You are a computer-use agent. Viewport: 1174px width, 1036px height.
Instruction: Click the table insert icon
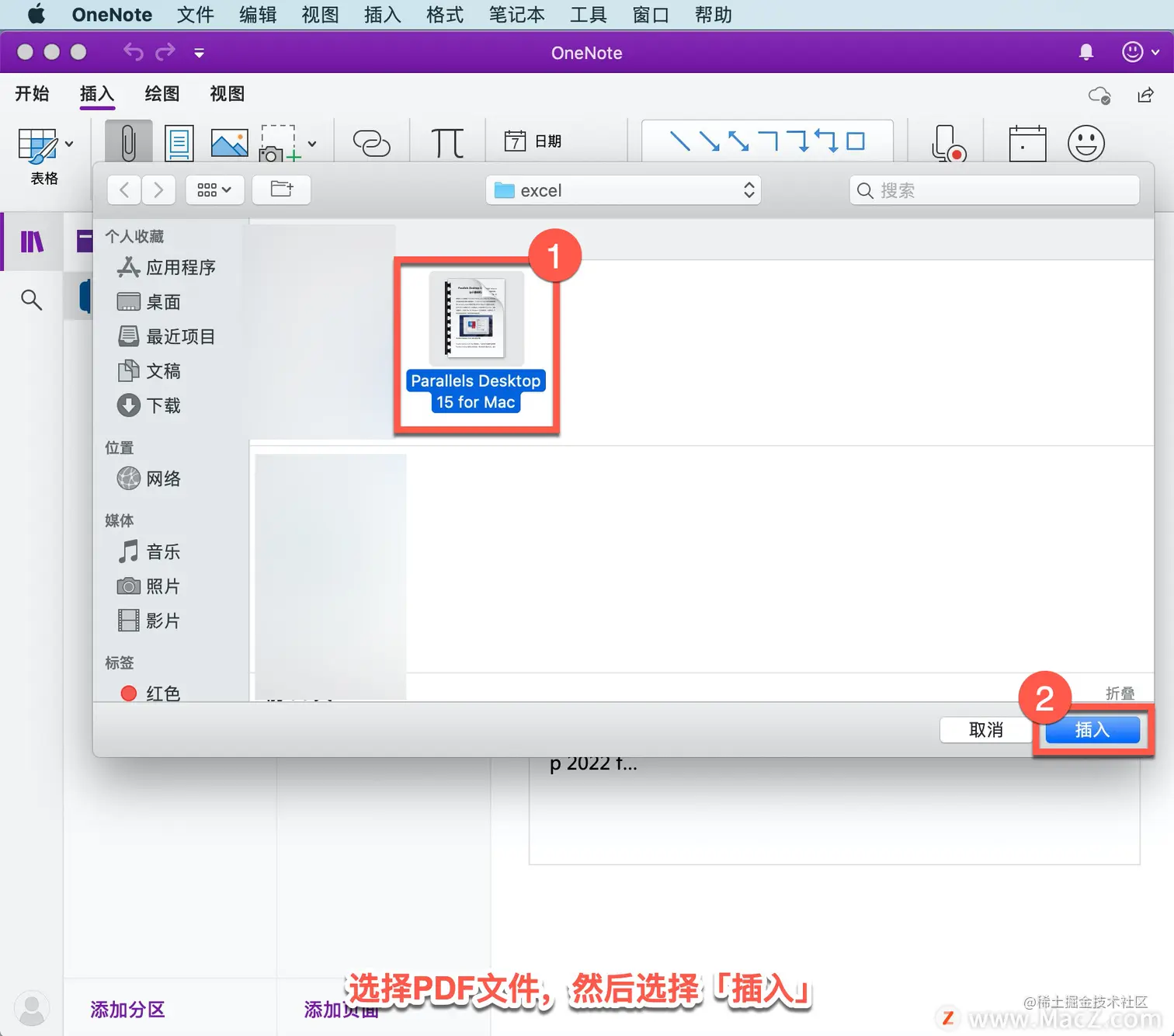(x=37, y=144)
